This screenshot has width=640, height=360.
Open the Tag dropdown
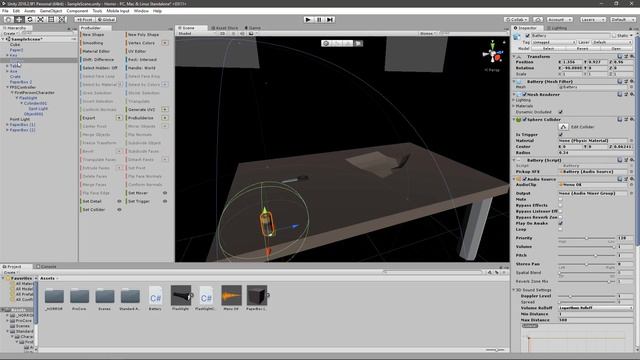(553, 42)
